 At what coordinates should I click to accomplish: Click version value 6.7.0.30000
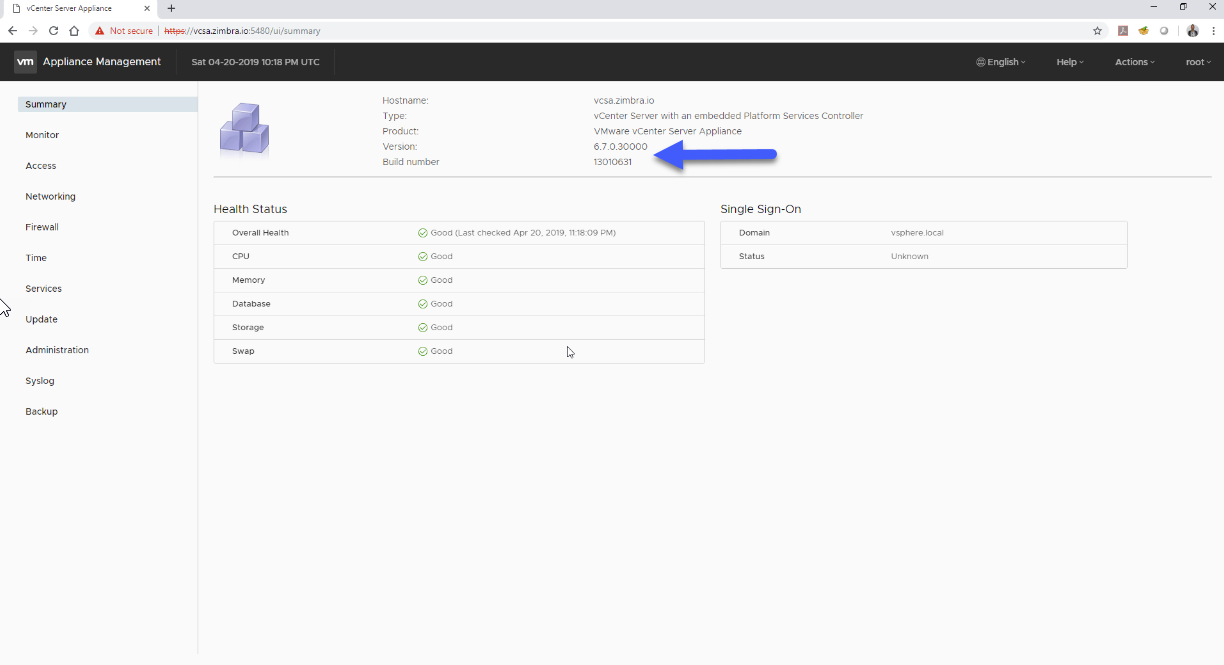(x=621, y=147)
